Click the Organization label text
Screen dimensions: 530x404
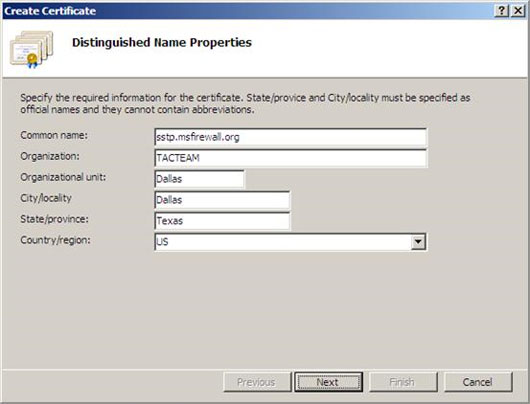click(x=50, y=156)
